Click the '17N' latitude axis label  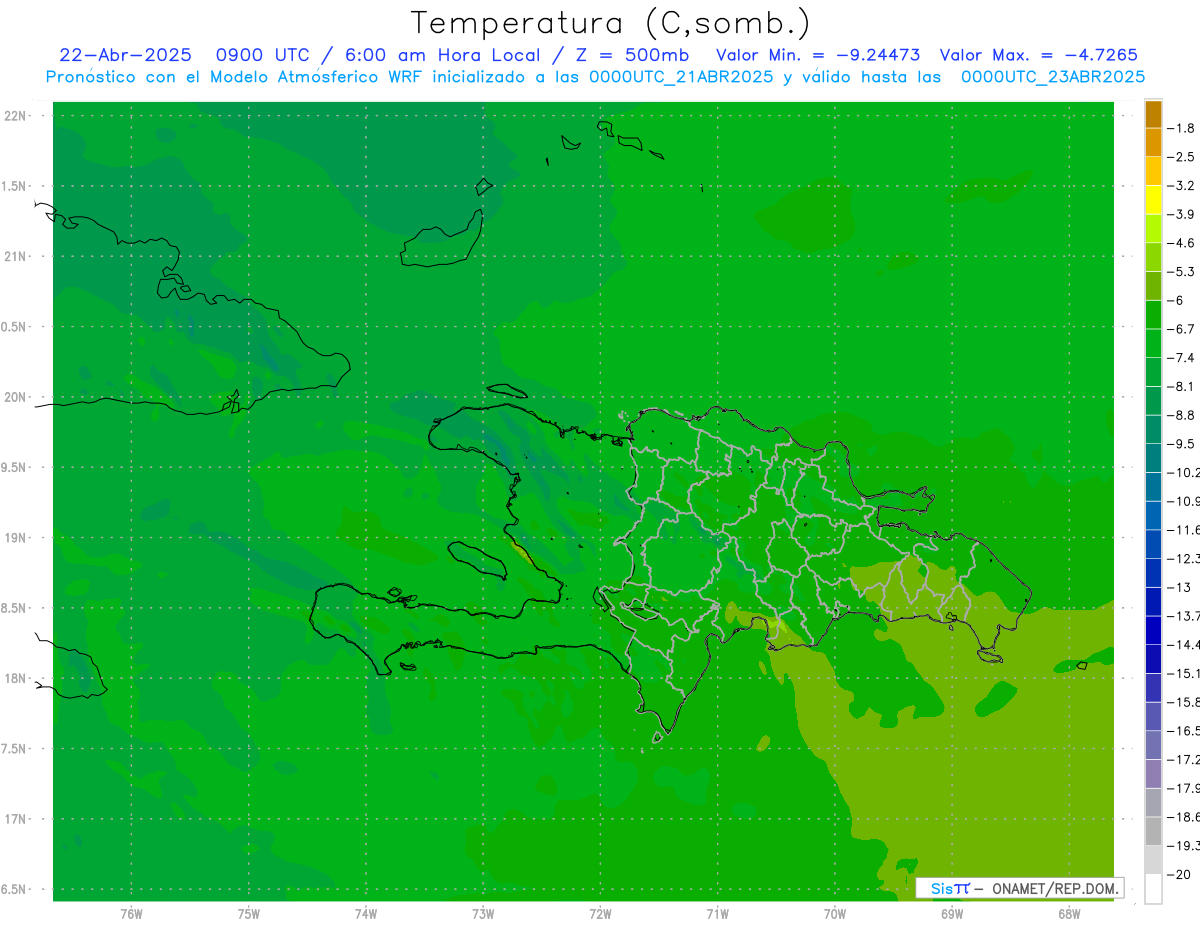coord(15,819)
